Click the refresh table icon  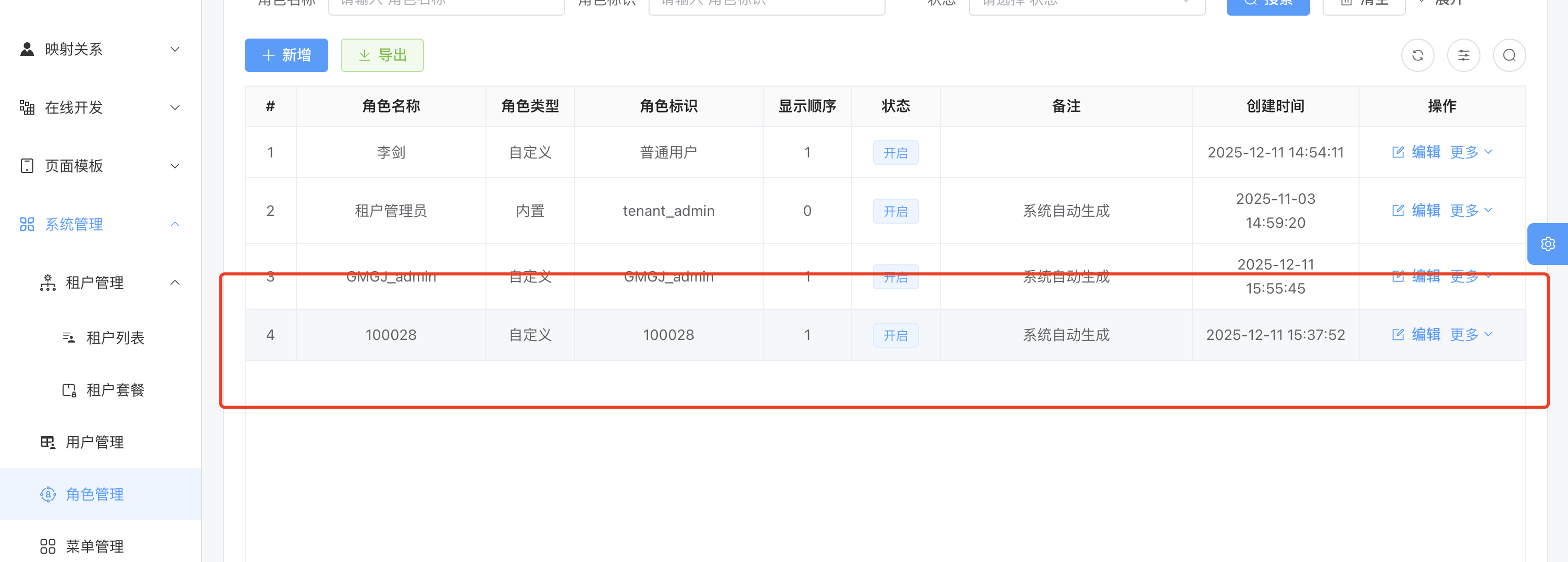coord(1417,55)
